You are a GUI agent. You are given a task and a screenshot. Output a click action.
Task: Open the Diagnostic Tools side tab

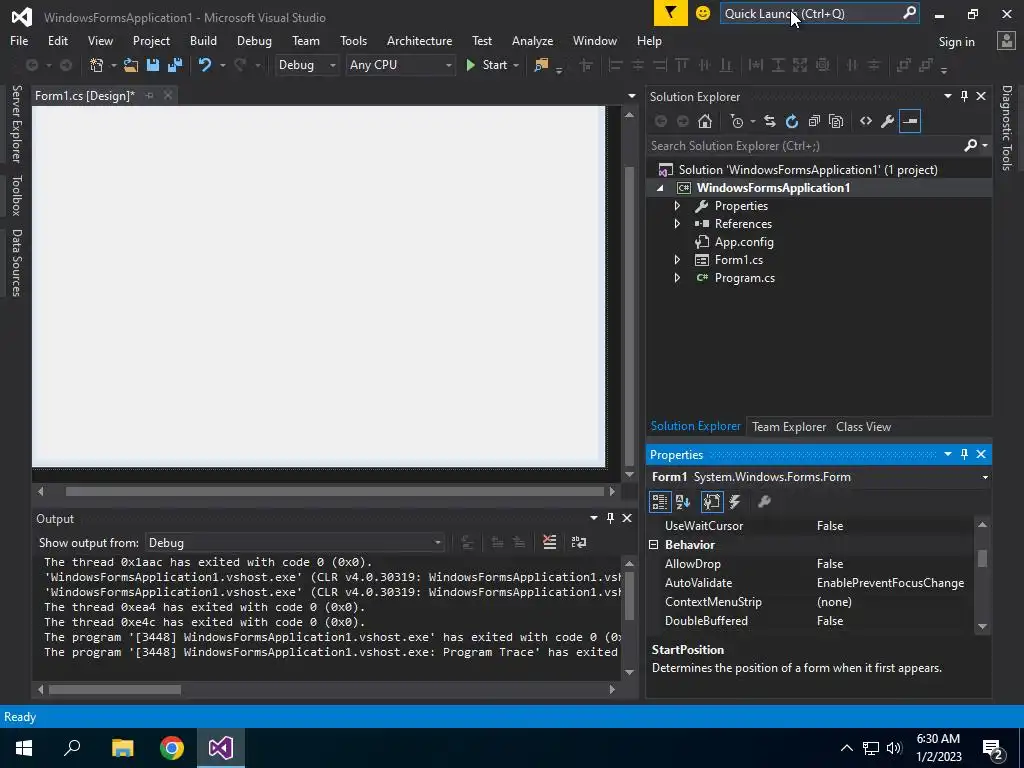pyautogui.click(x=1007, y=127)
